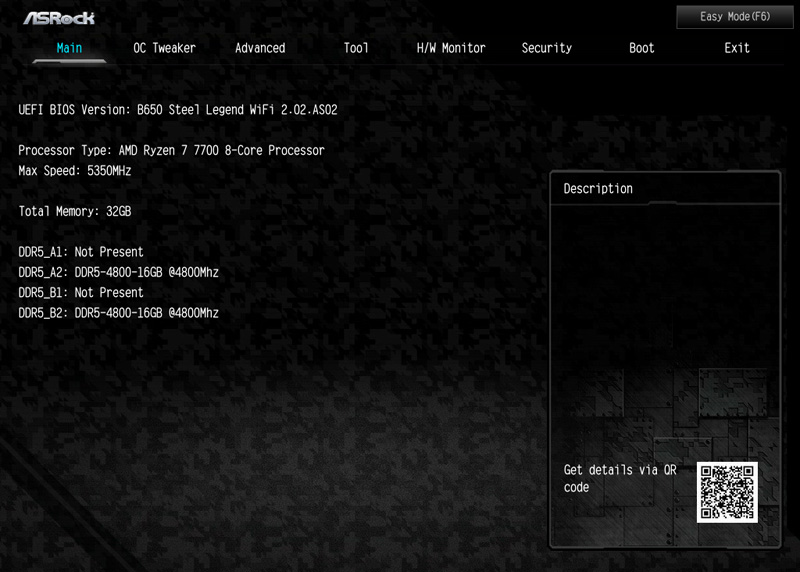Switch to H/W Monitor tab

[x=451, y=48]
